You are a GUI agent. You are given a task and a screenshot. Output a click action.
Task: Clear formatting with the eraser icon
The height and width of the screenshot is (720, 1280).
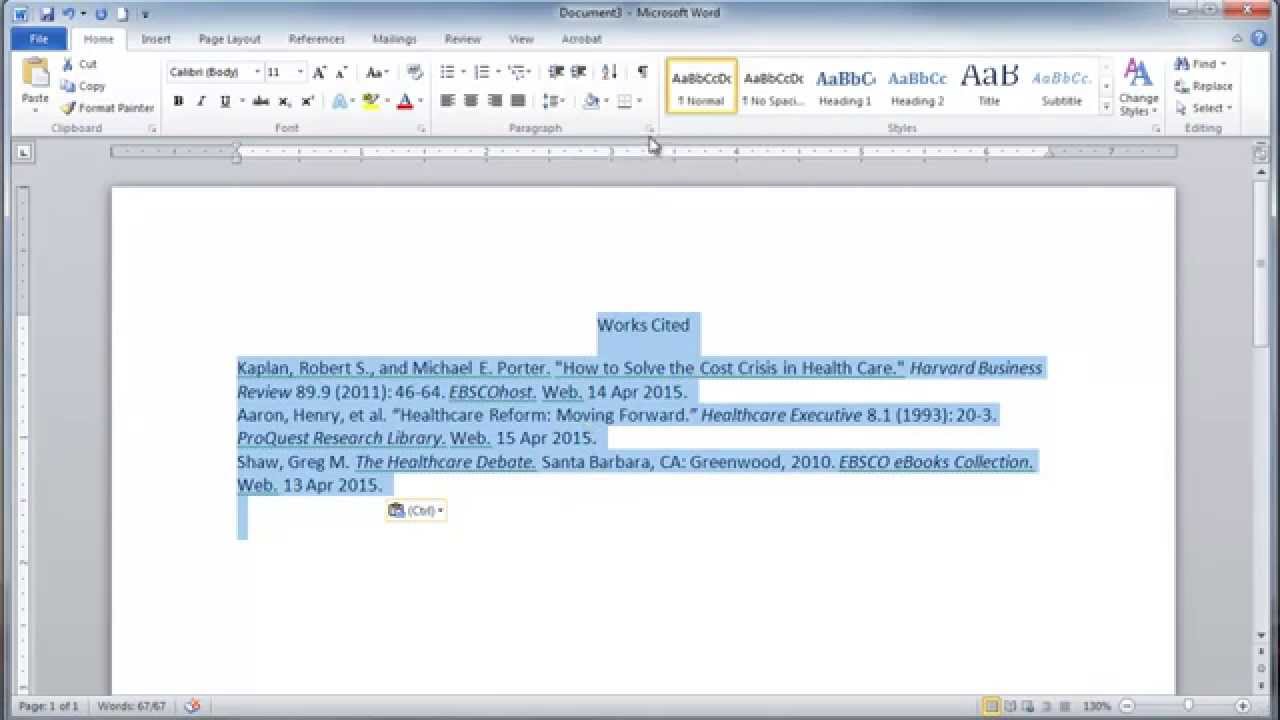tap(415, 72)
